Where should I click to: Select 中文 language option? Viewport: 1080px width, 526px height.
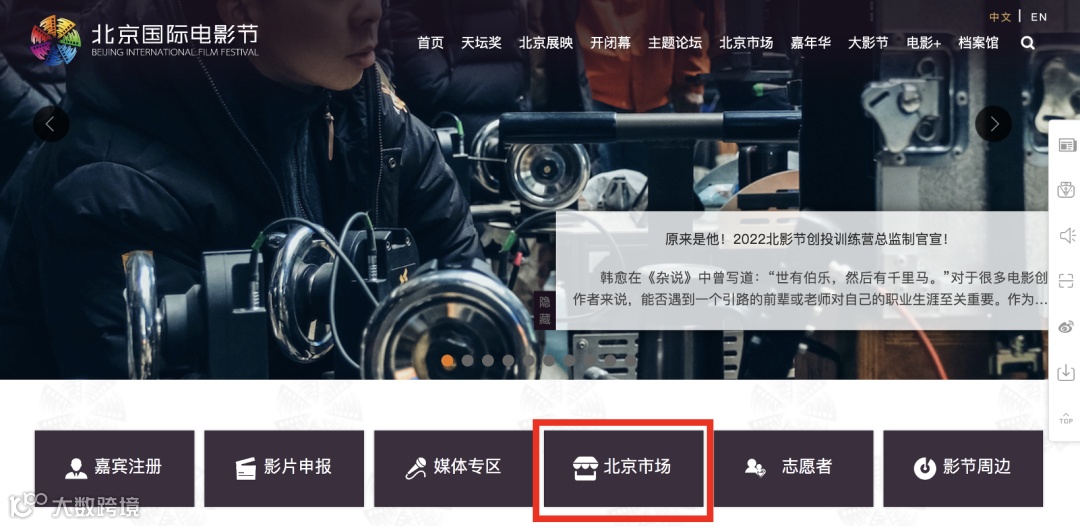pos(1000,17)
